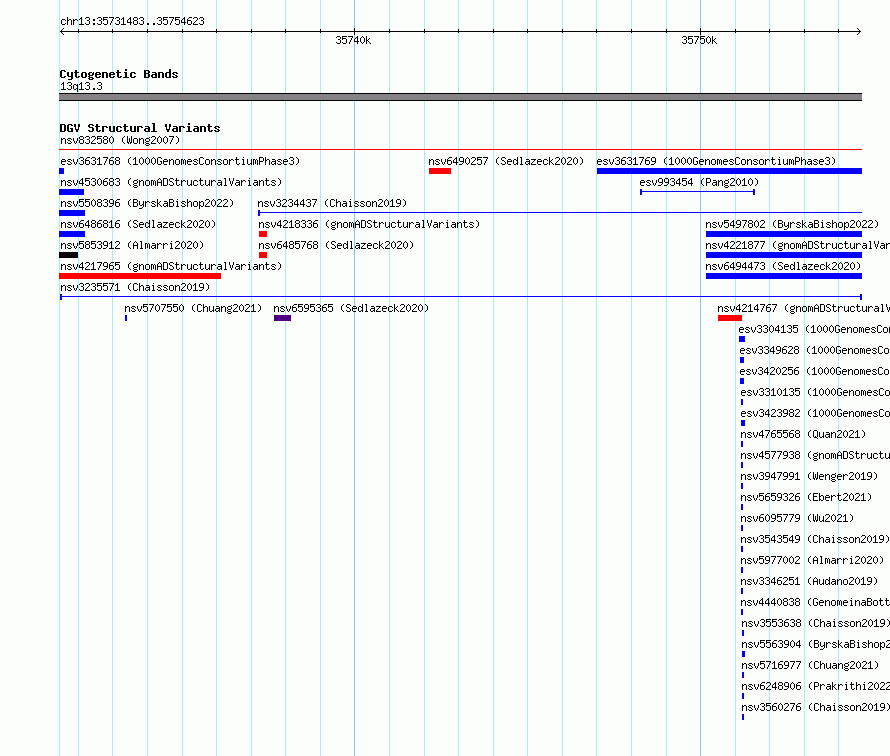Screen dimensions: 890x756
Task: Click the thin span line under esv993454
Action: pyautogui.click(x=698, y=192)
